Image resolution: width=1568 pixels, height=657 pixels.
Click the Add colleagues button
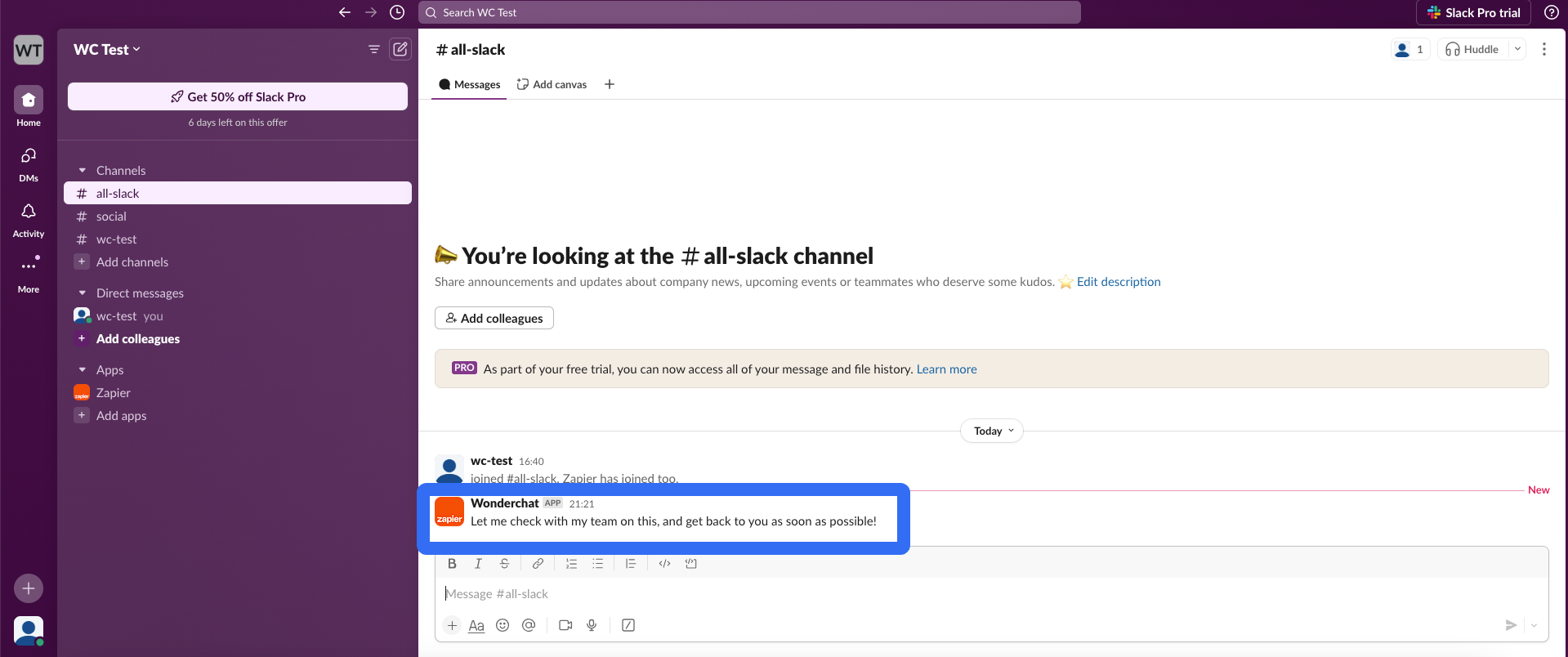pos(494,318)
